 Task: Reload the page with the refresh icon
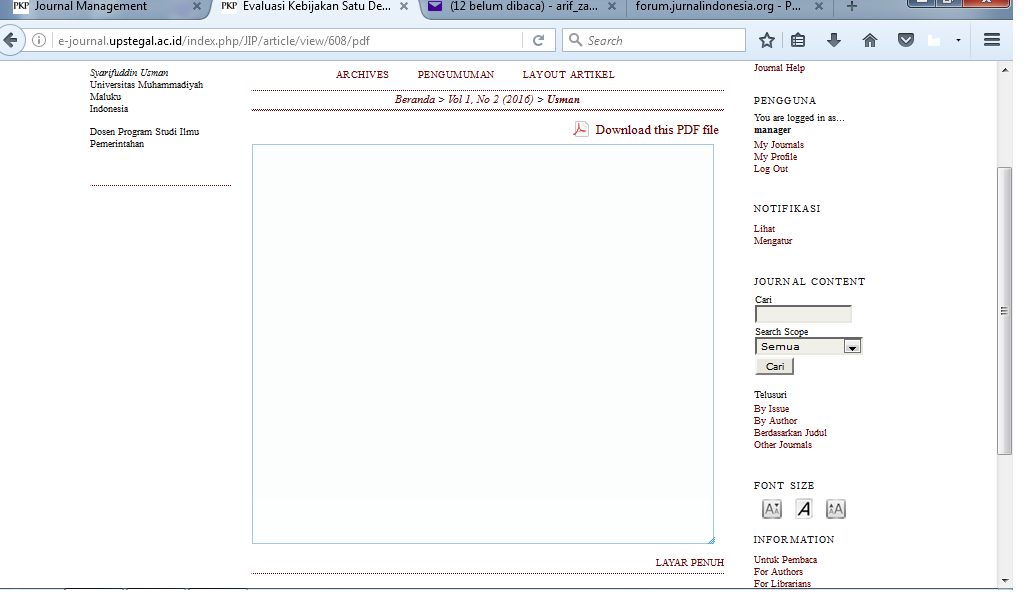pyautogui.click(x=538, y=41)
